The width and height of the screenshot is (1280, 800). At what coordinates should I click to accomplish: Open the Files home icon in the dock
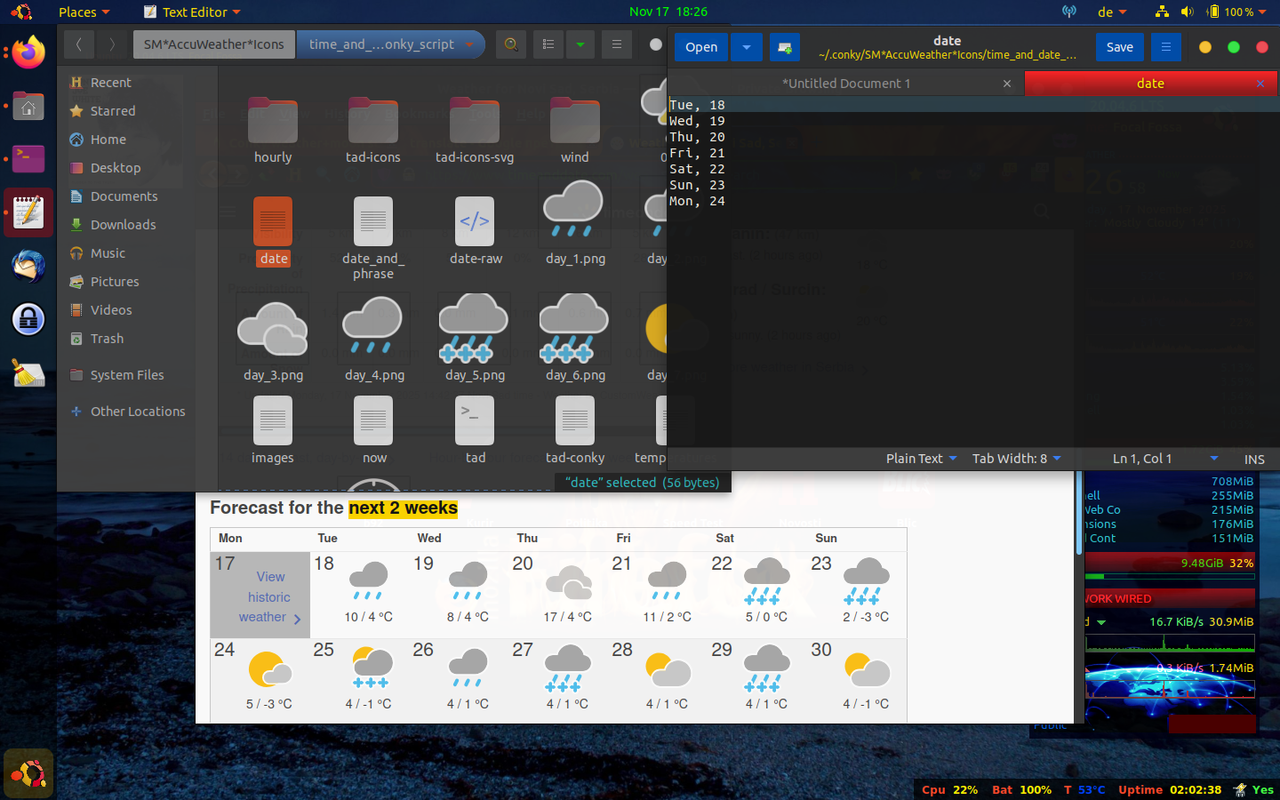click(x=28, y=106)
